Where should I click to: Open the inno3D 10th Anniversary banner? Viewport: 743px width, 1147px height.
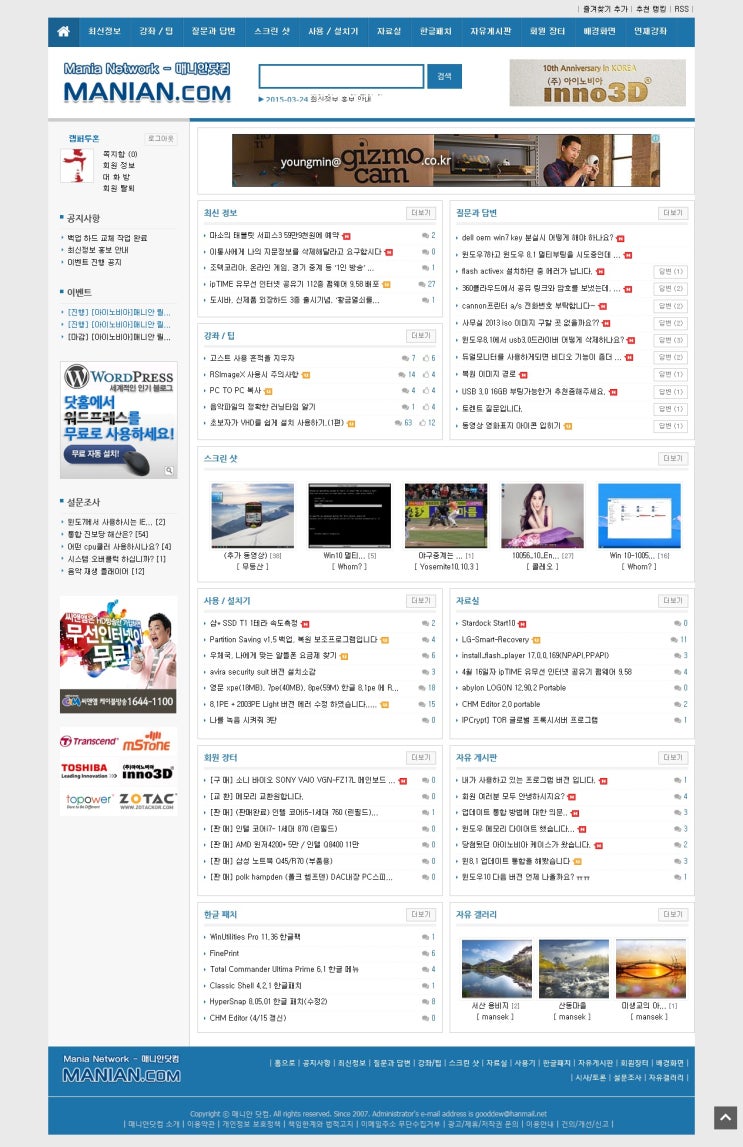(597, 83)
